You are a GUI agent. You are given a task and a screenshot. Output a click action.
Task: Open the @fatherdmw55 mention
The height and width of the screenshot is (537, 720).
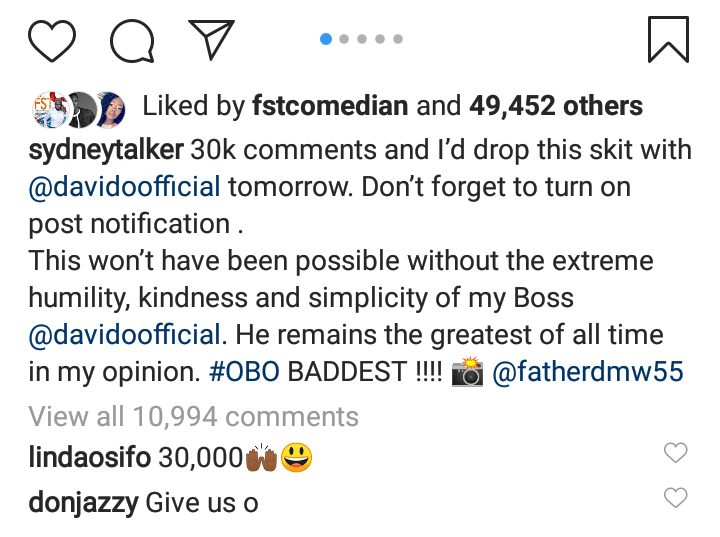click(x=589, y=372)
